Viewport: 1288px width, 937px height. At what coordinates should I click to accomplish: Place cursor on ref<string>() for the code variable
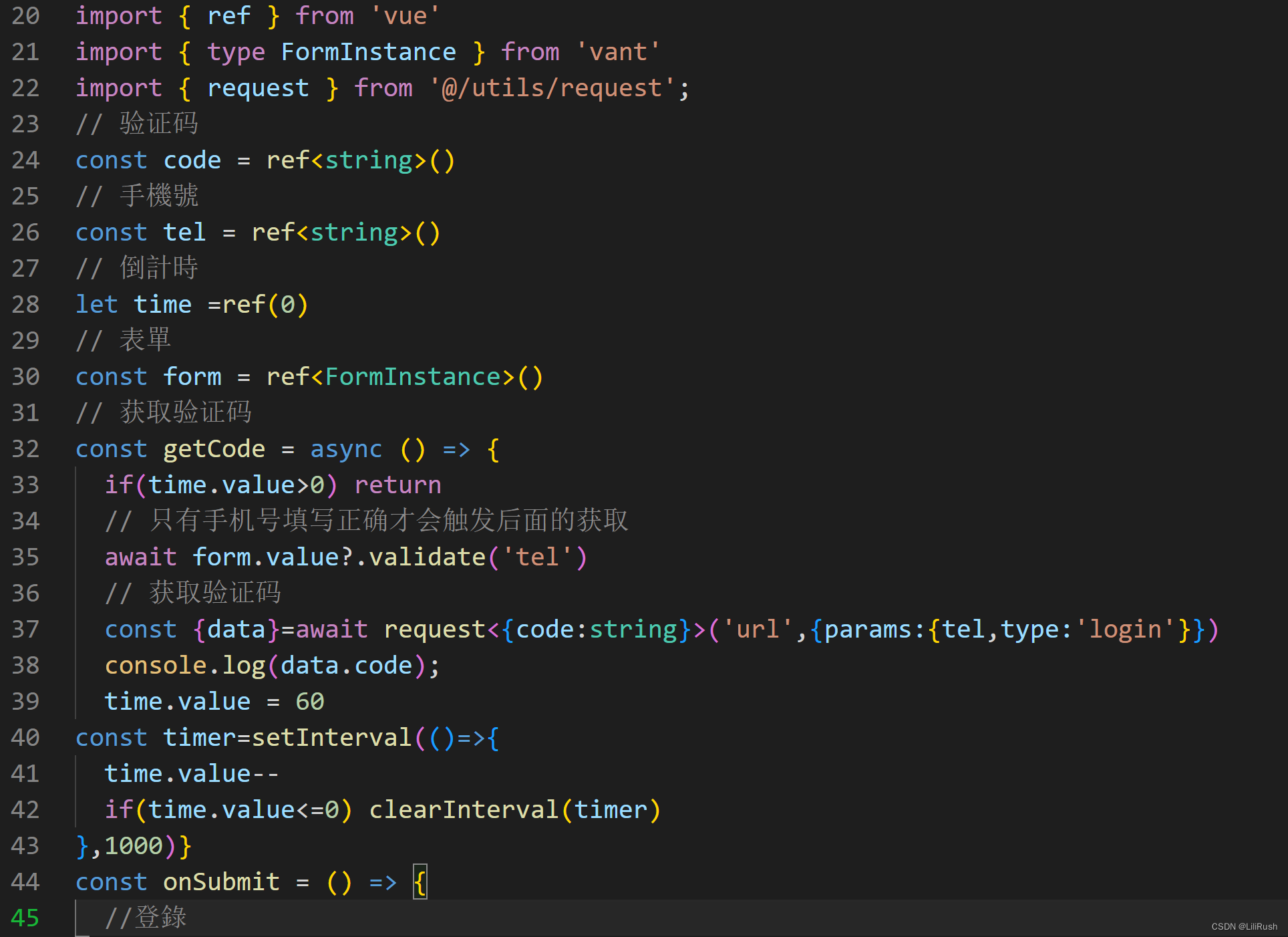point(361,160)
